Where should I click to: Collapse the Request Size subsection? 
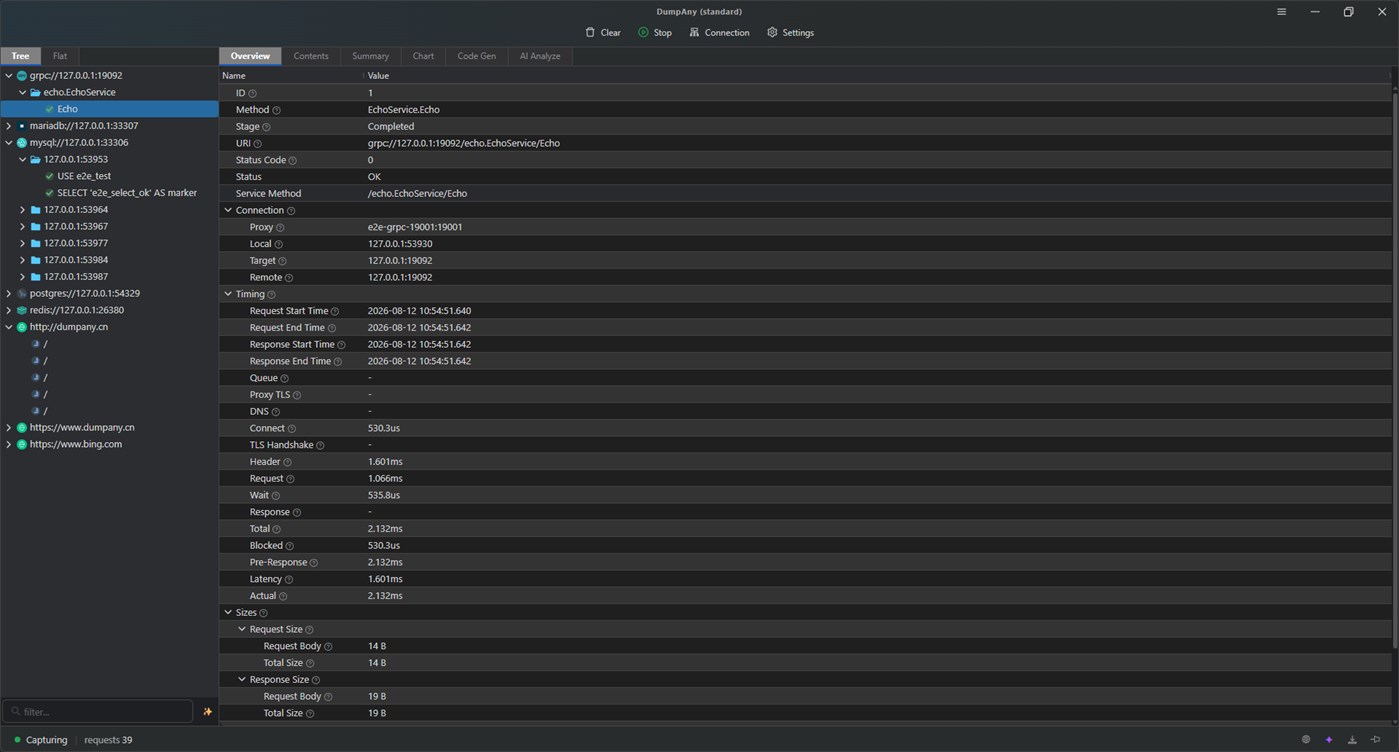(x=242, y=629)
